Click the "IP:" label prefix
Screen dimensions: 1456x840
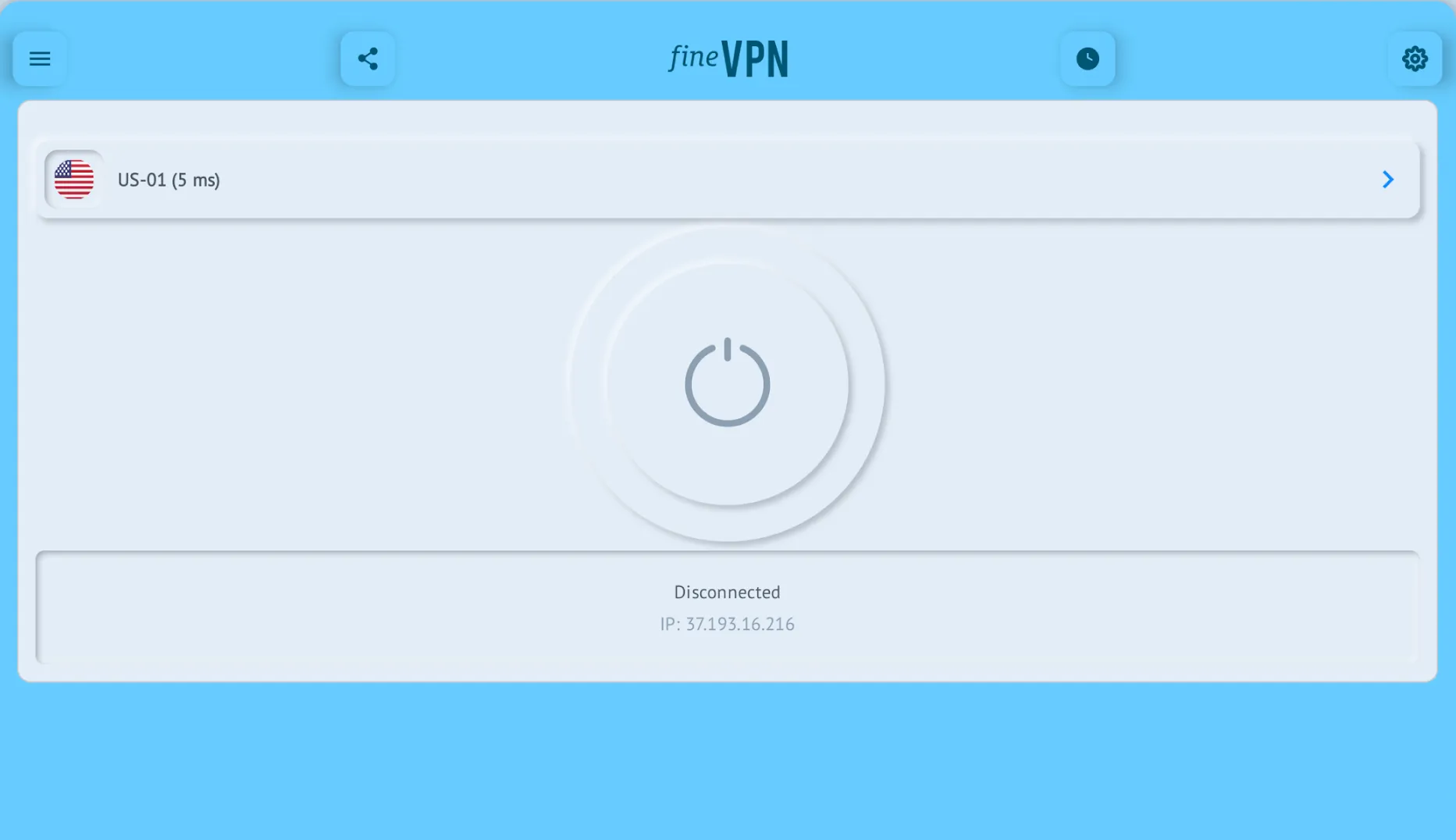coord(671,624)
